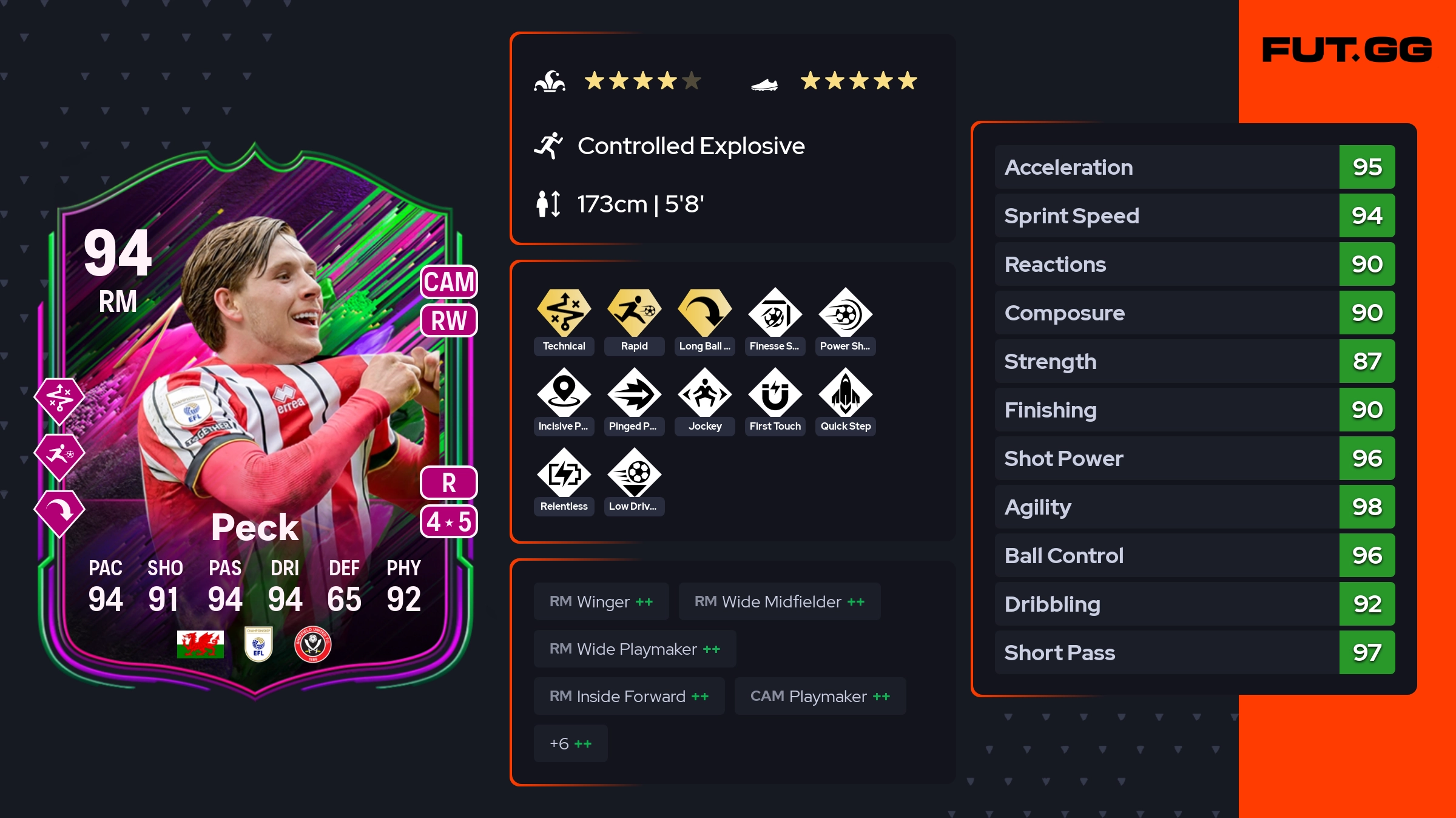The image size is (1456, 818).
Task: Click the CAM alternate position badge
Action: click(449, 282)
